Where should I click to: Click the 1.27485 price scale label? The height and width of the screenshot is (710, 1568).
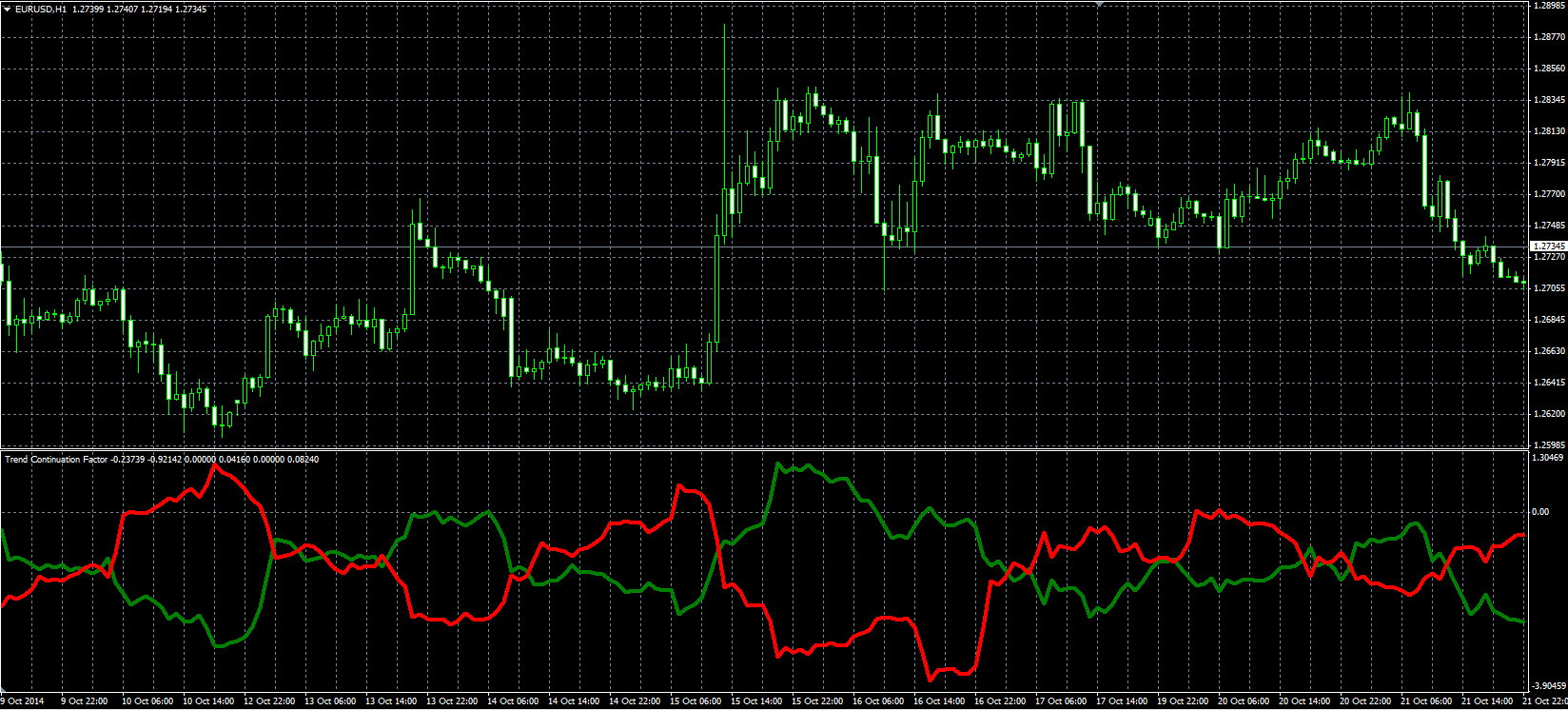pyautogui.click(x=1549, y=226)
